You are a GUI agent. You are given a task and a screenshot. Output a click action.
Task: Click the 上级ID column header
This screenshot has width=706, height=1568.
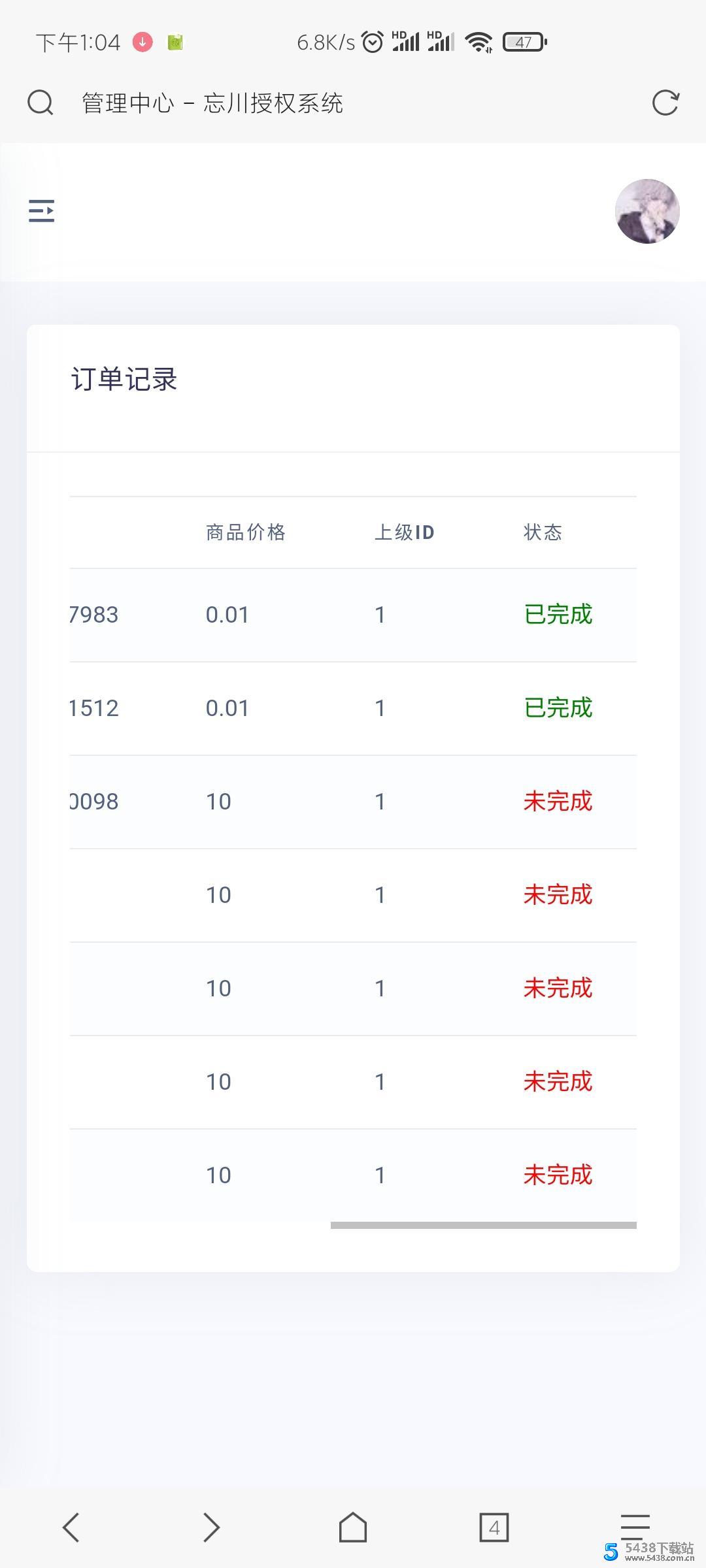404,532
